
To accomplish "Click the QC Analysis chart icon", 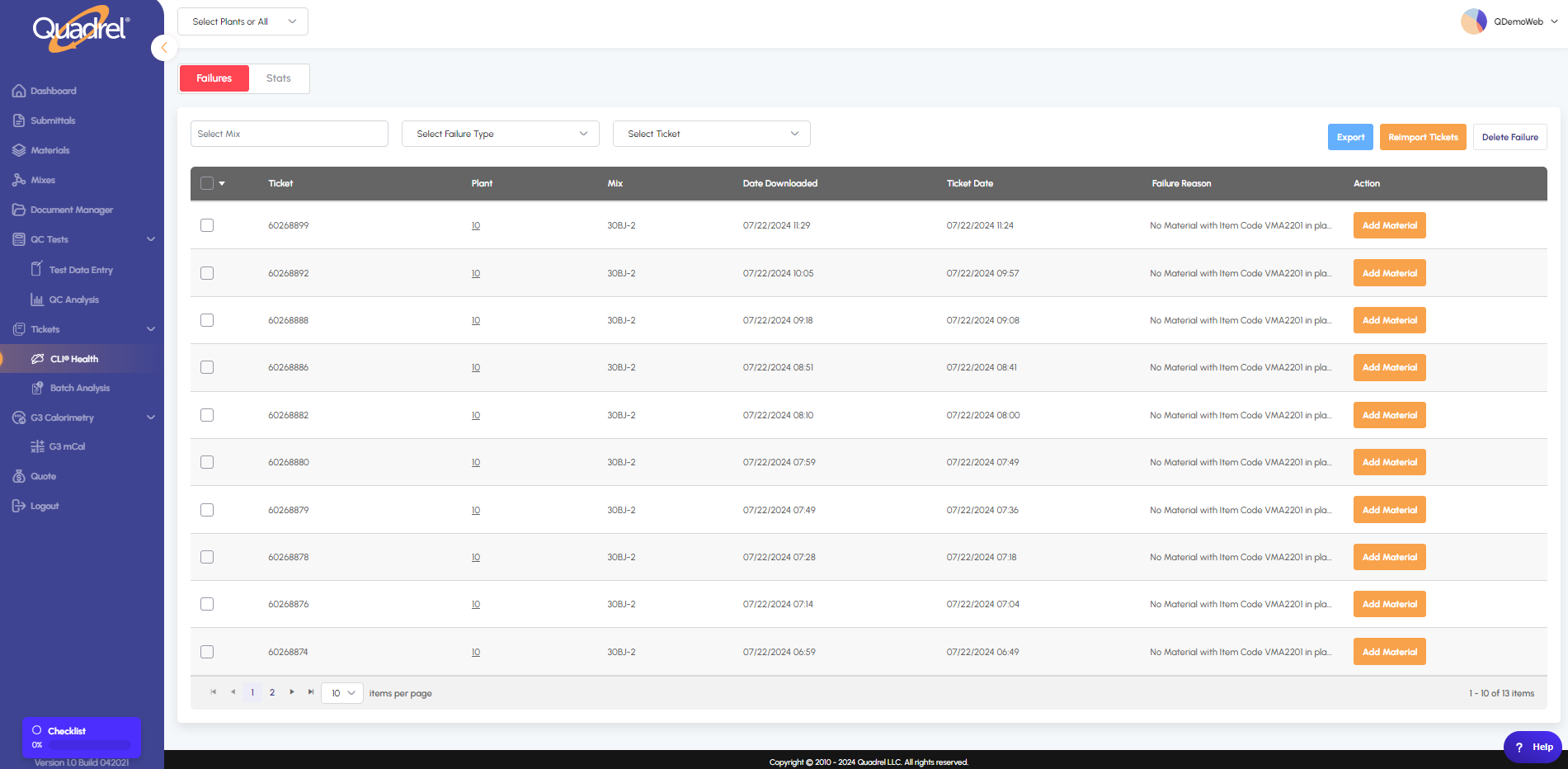I will tap(37, 300).
